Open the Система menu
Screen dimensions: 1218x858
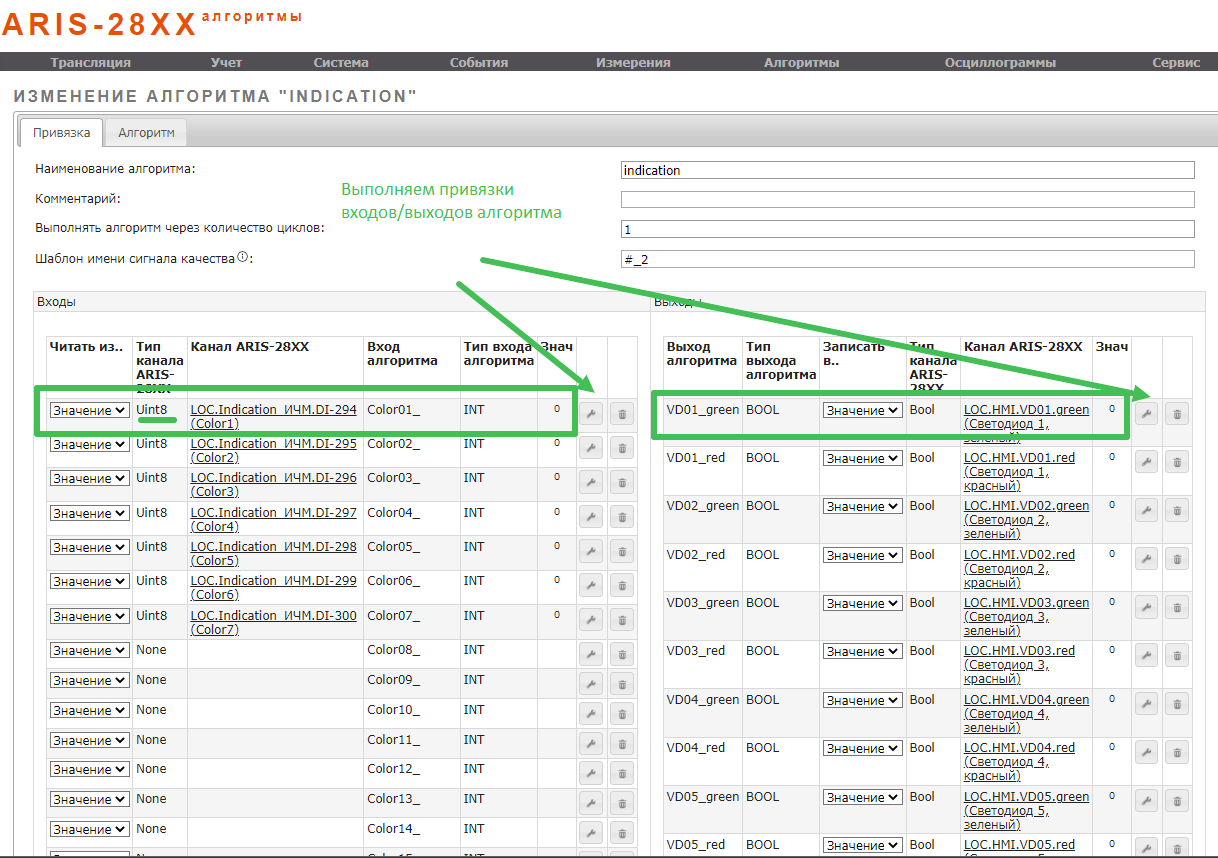tap(341, 62)
